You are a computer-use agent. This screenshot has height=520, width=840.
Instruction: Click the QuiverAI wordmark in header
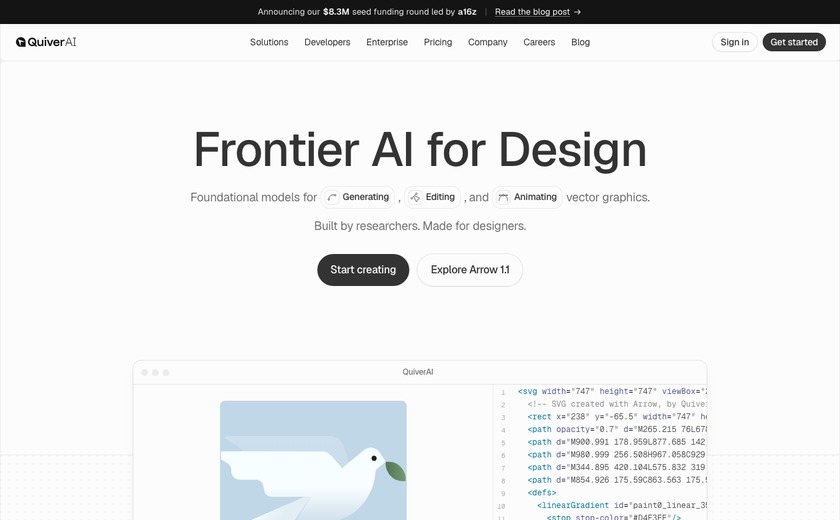coord(52,42)
